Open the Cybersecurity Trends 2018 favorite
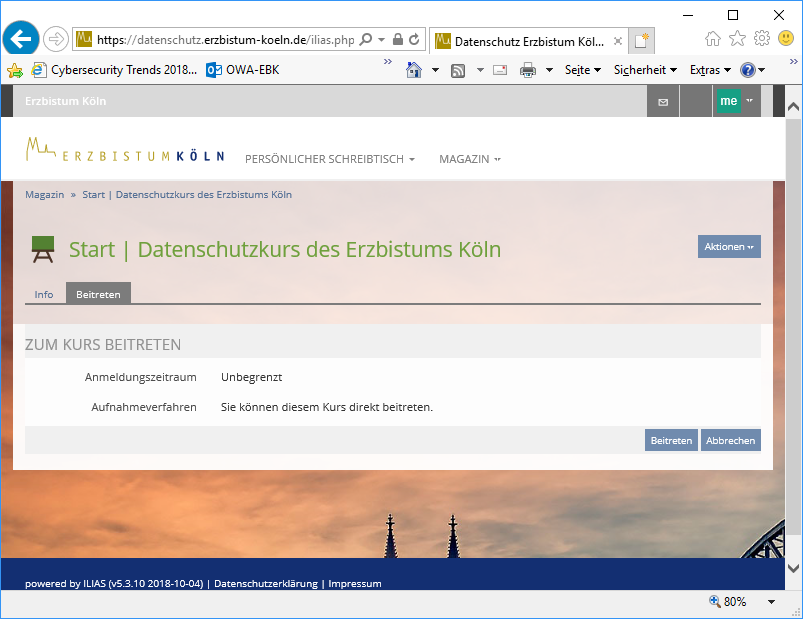 click(x=114, y=70)
